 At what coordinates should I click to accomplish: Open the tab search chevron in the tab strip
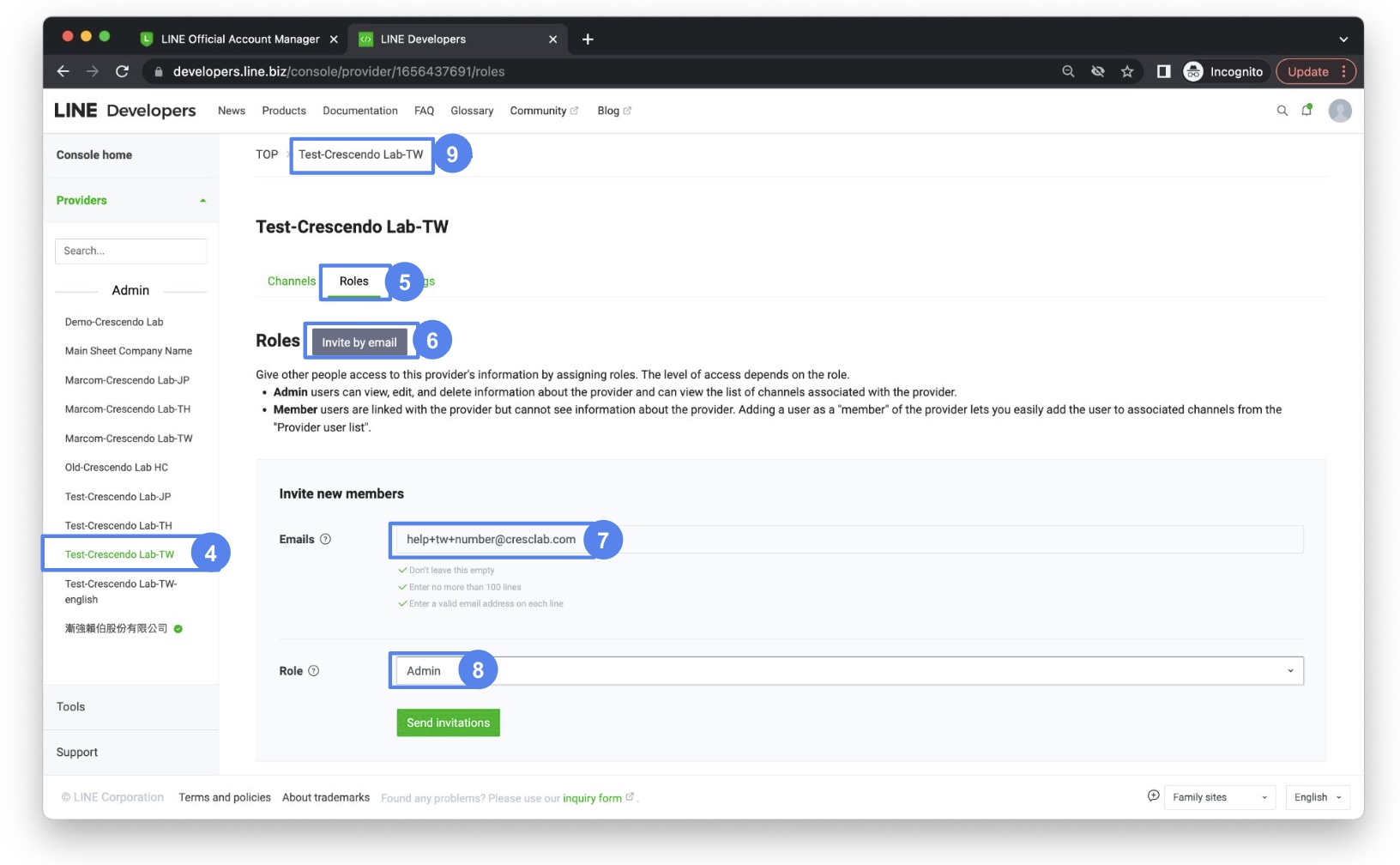point(1343,39)
